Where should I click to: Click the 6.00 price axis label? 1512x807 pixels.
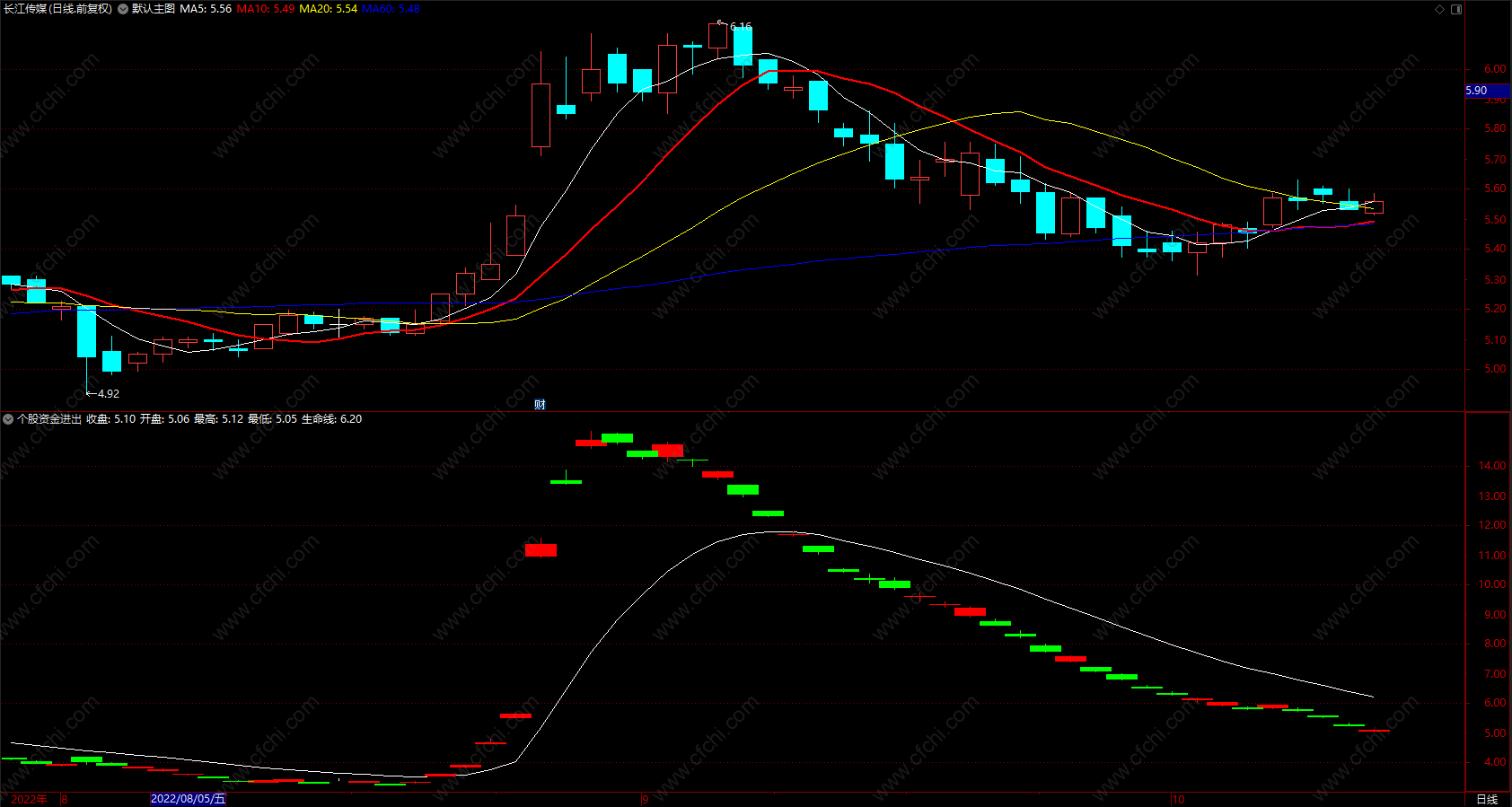pos(1495,69)
